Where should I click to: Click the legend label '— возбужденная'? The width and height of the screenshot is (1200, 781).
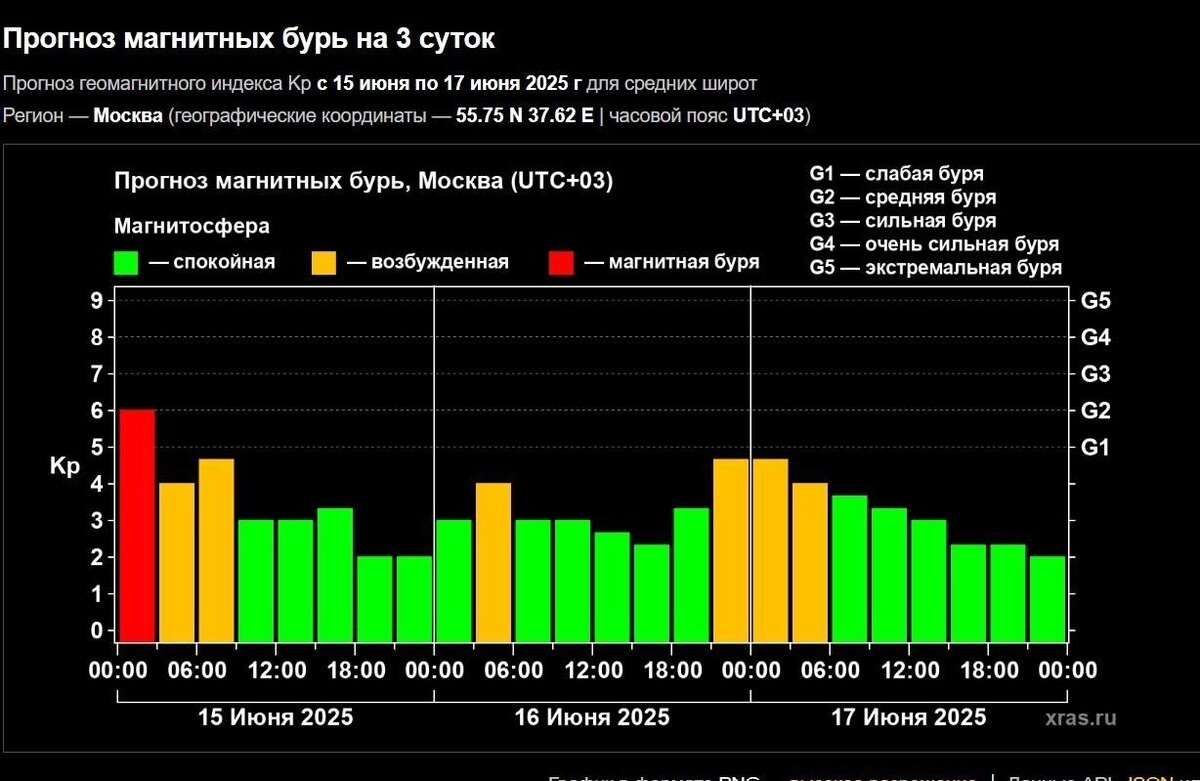tap(428, 263)
